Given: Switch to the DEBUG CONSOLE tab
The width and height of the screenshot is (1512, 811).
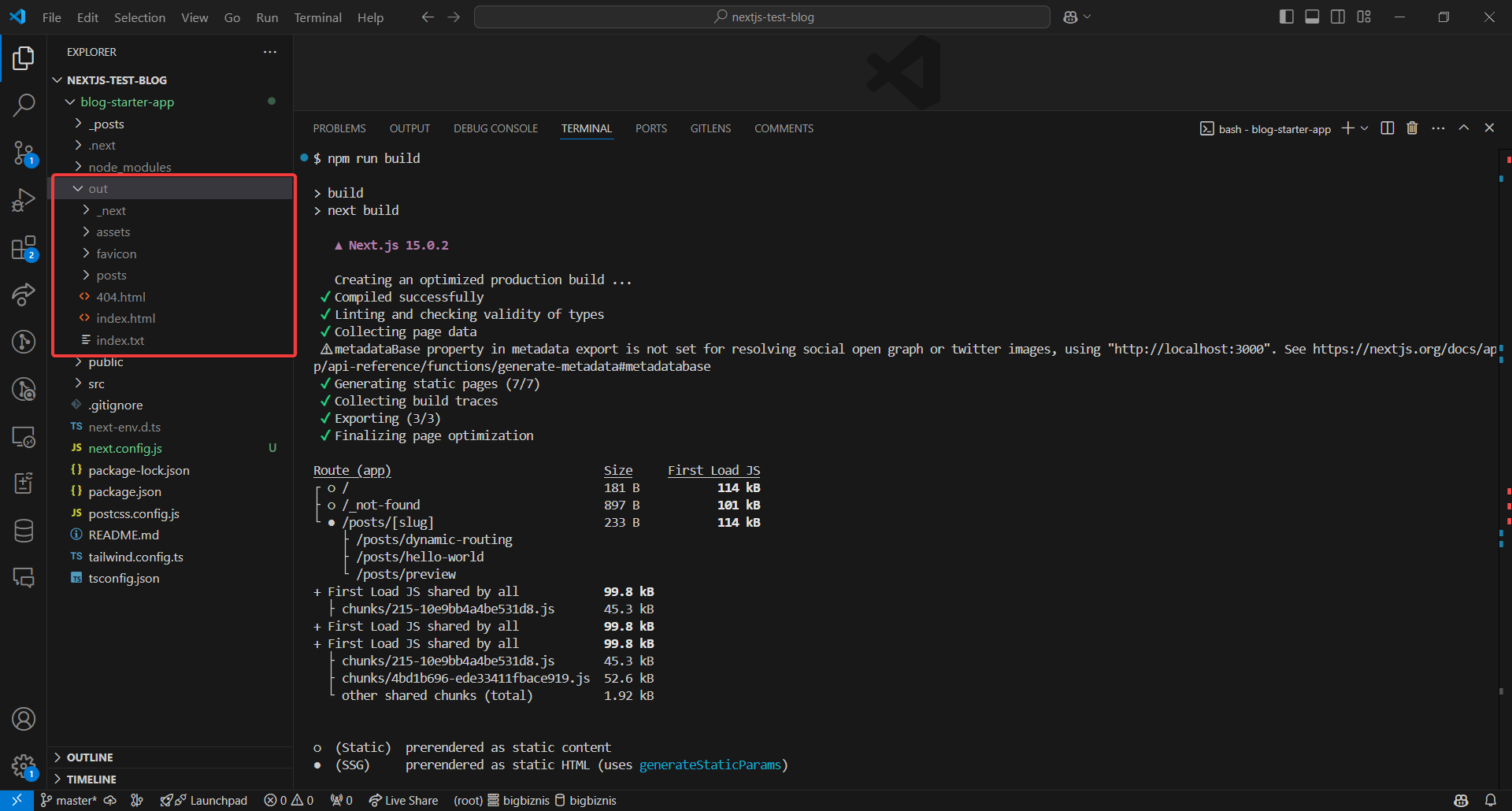Looking at the screenshot, I should (495, 128).
